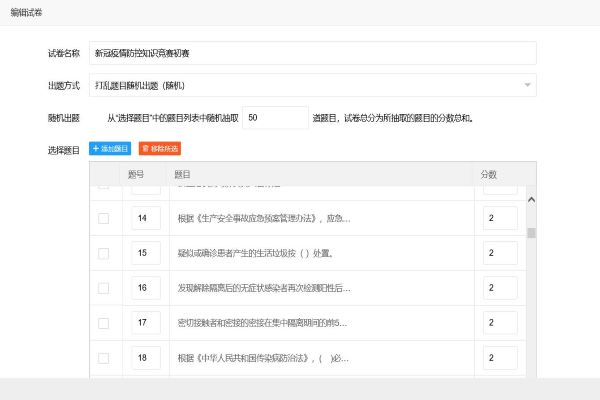Click the random question count field showing 50
This screenshot has height=400, width=600.
coord(275,117)
